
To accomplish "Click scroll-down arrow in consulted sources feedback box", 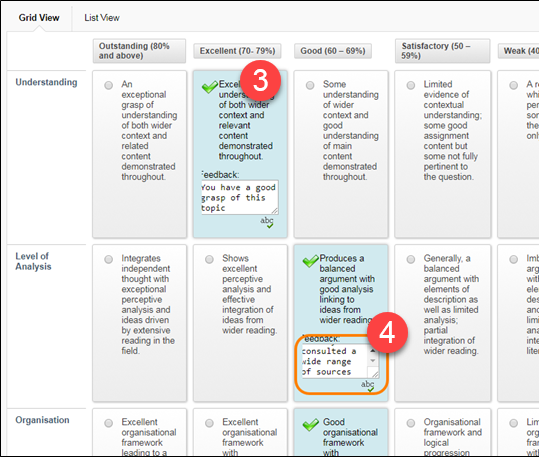I will click(373, 360).
